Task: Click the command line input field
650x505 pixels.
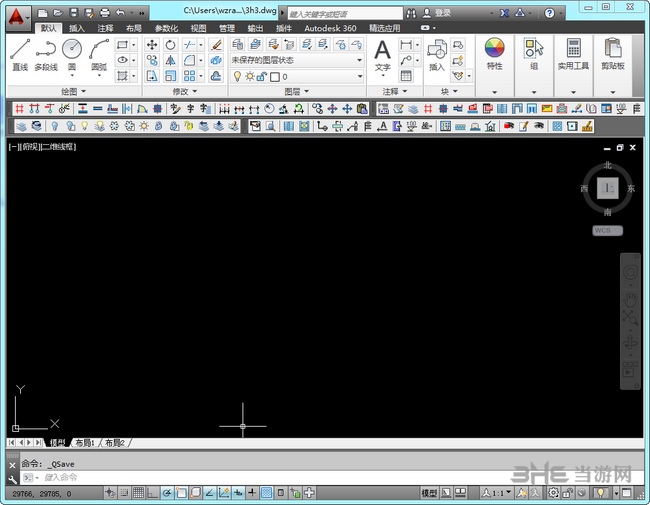Action: [200, 478]
